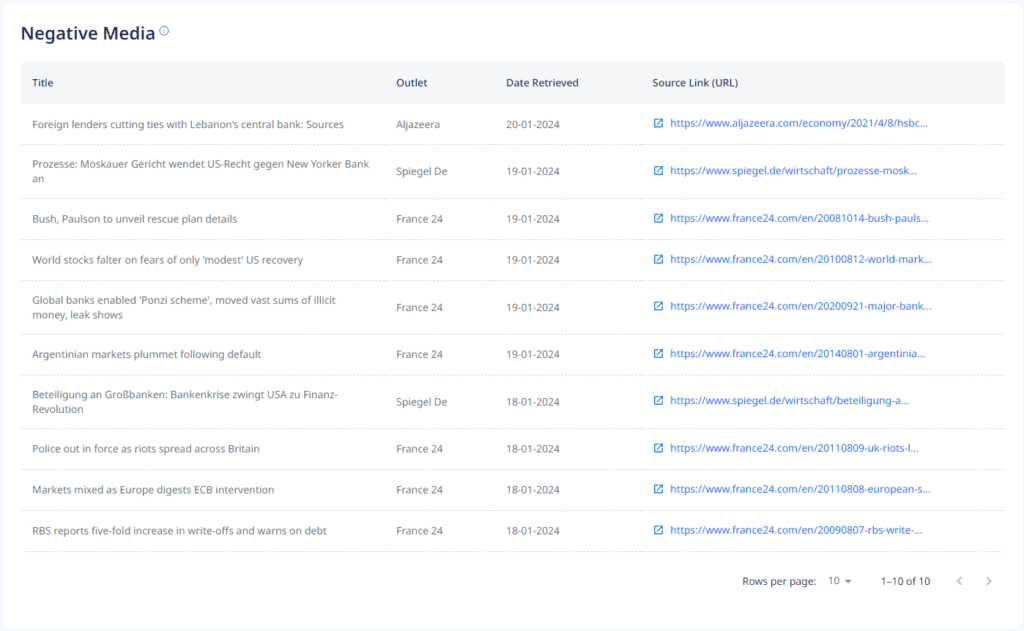Screen dimensions: 1024x631
Task: Click the info icon beside Negative Media
Action: pos(164,31)
